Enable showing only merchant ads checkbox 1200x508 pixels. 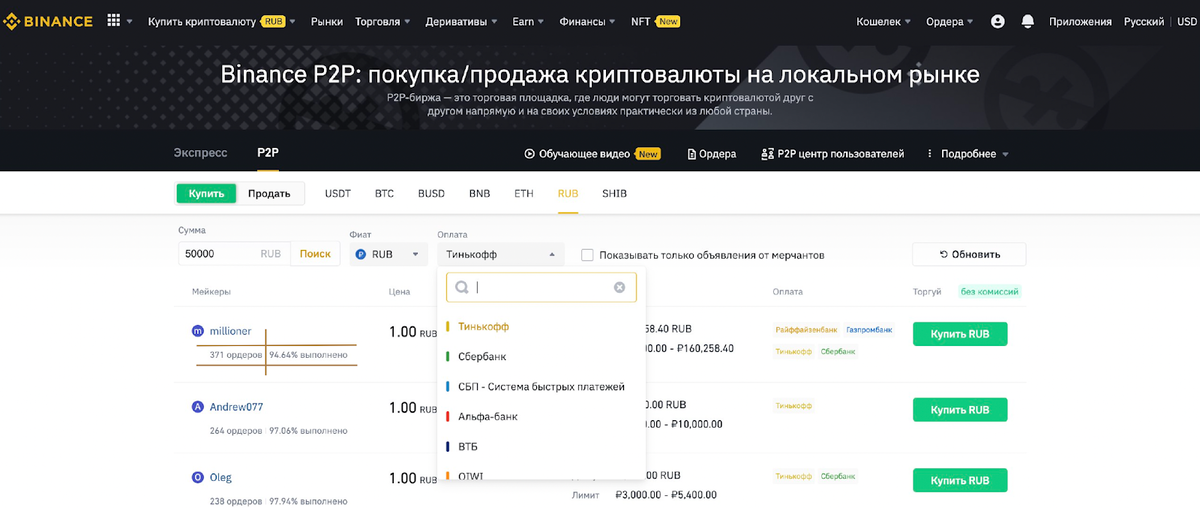pos(587,255)
